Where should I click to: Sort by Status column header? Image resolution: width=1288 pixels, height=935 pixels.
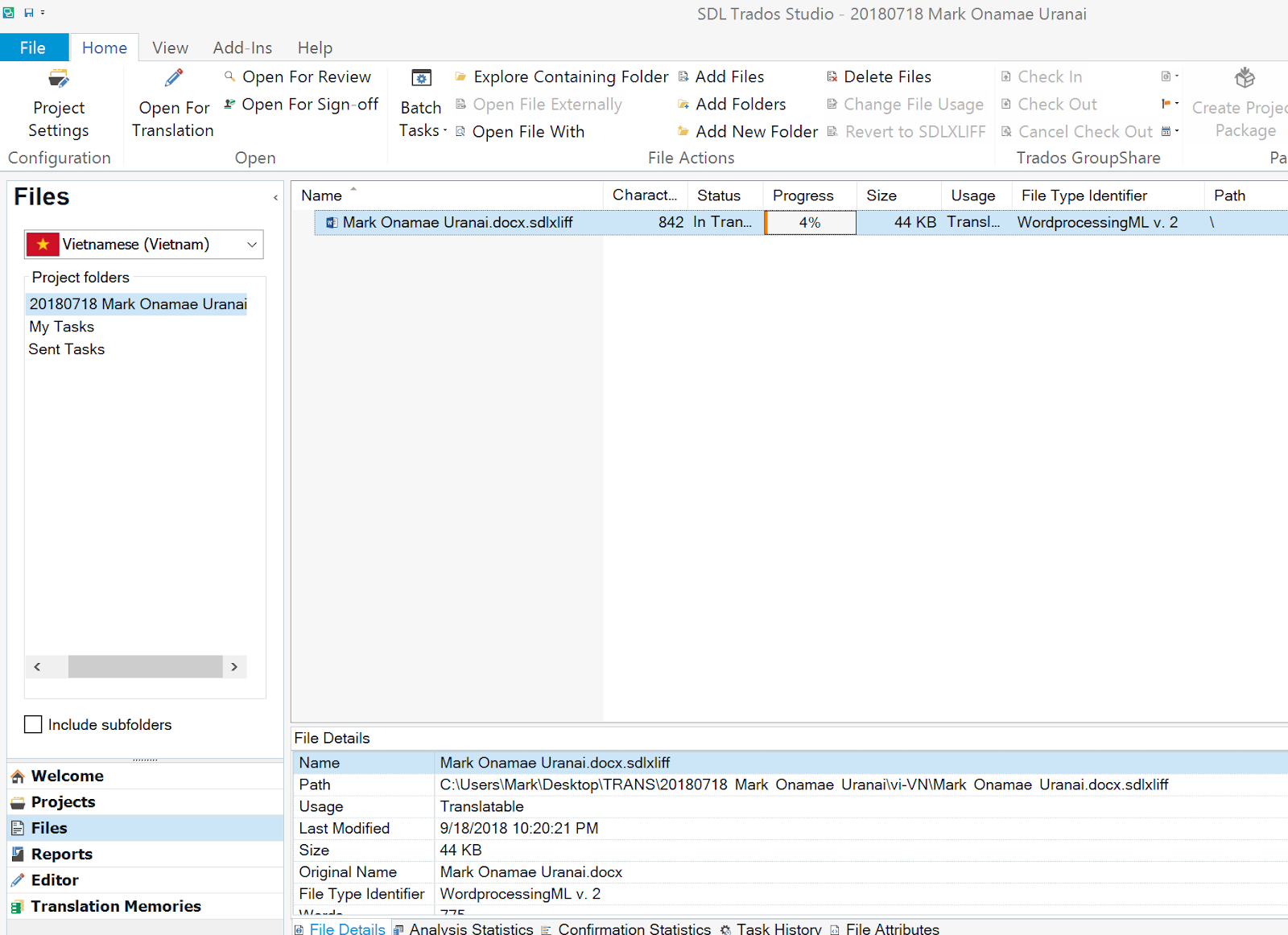724,196
